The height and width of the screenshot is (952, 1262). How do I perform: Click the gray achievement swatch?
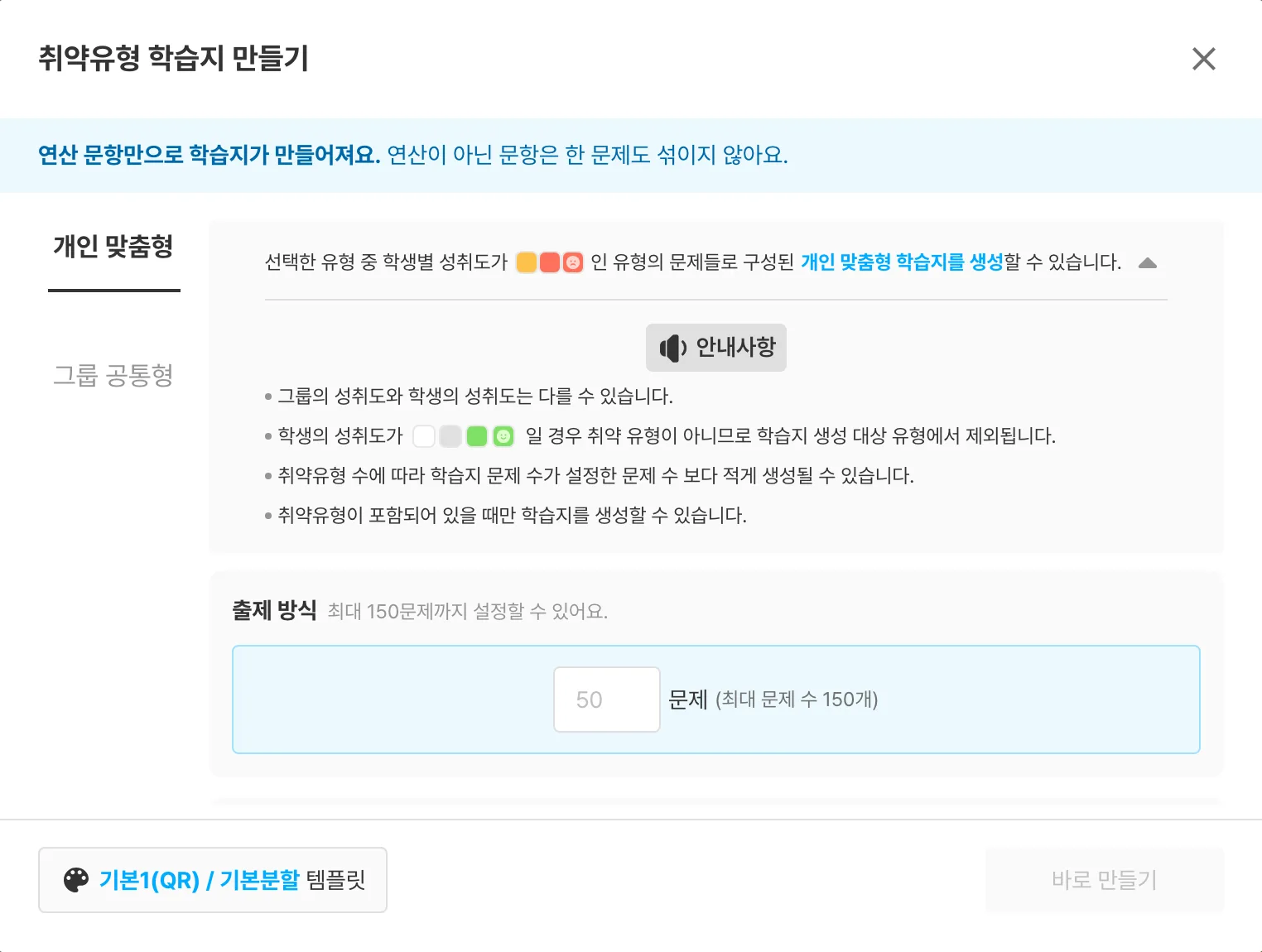tap(450, 436)
